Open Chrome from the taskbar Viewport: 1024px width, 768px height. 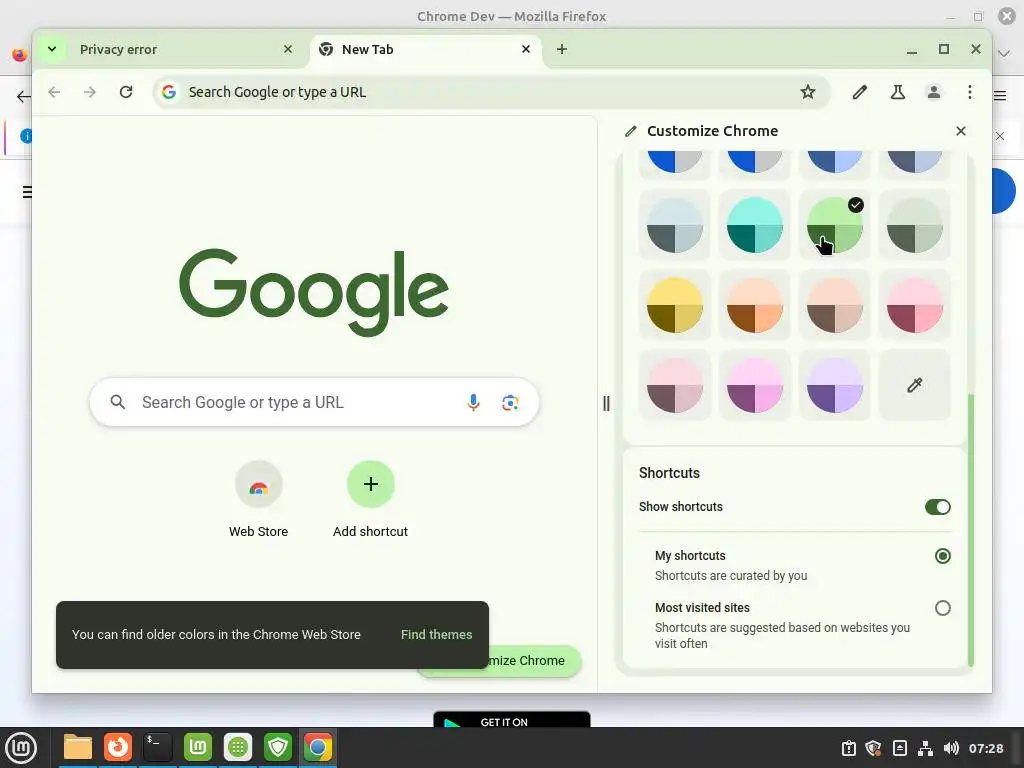(318, 747)
